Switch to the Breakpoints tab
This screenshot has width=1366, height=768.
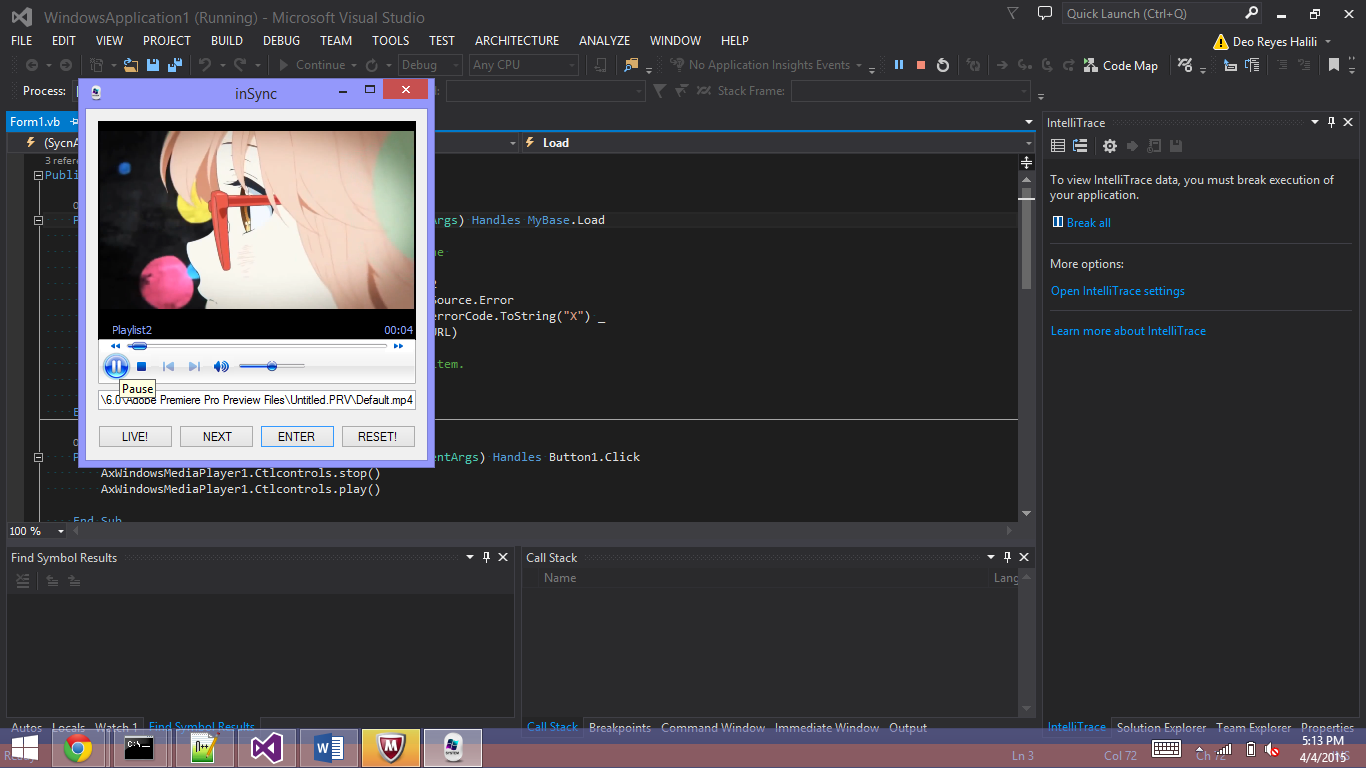tap(619, 728)
